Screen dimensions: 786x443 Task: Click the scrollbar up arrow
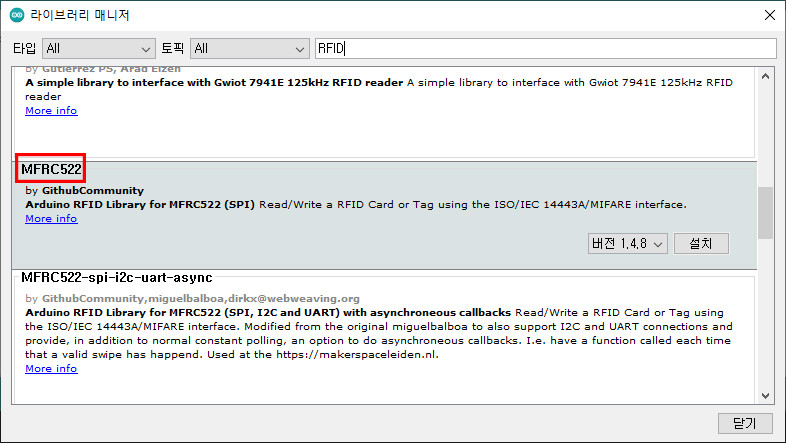[x=765, y=76]
